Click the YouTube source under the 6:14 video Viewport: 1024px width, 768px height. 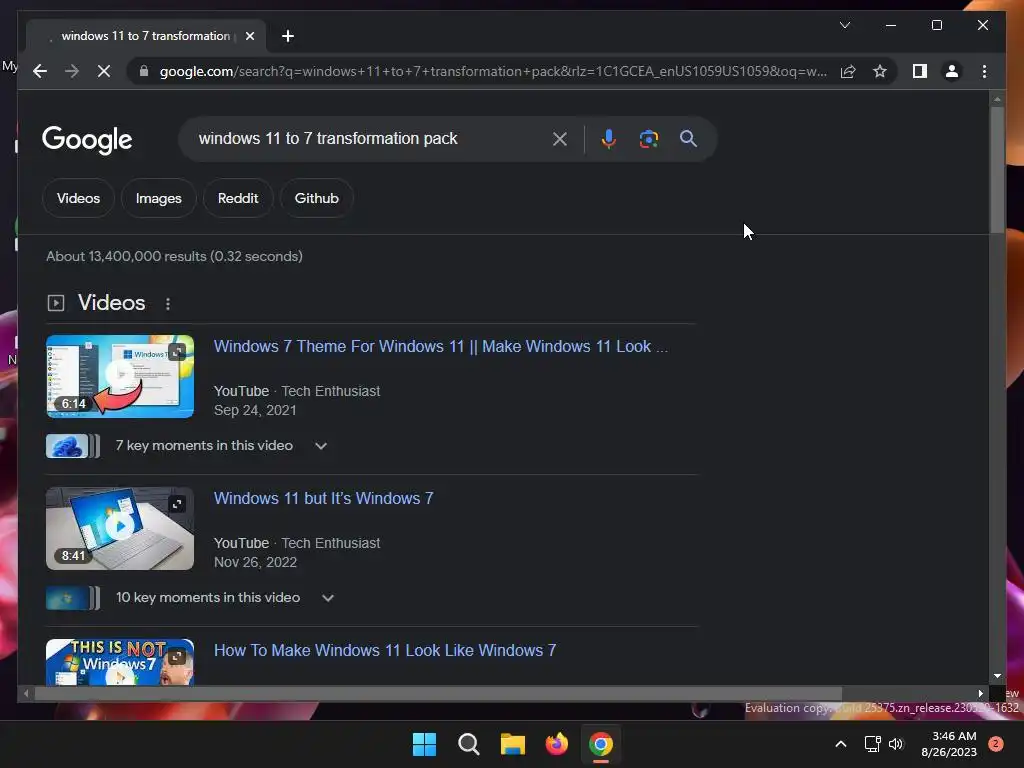[241, 391]
